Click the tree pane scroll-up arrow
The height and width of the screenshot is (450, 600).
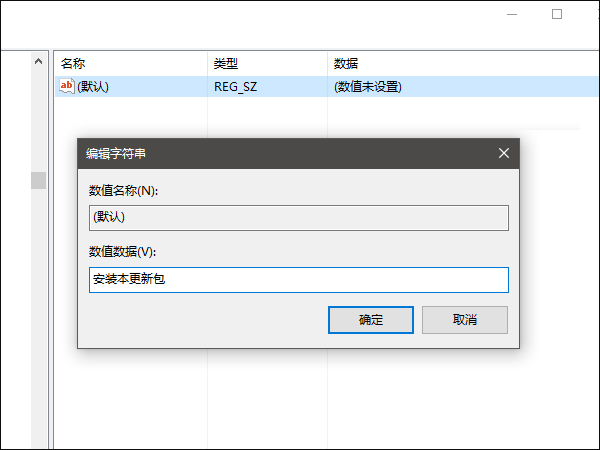pos(38,61)
